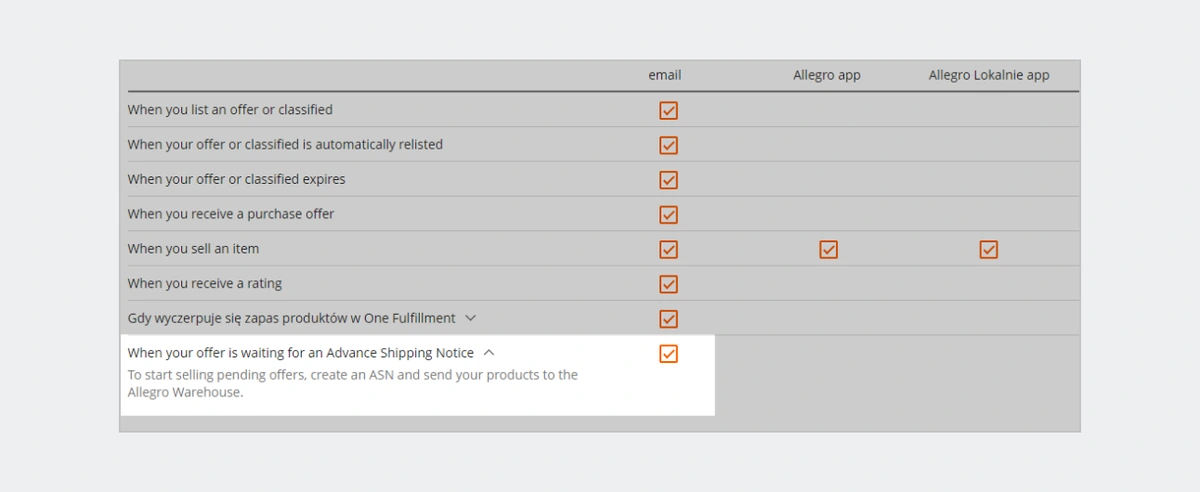Uncheck email notification when you sell an item
1200x492 pixels.
(x=669, y=249)
